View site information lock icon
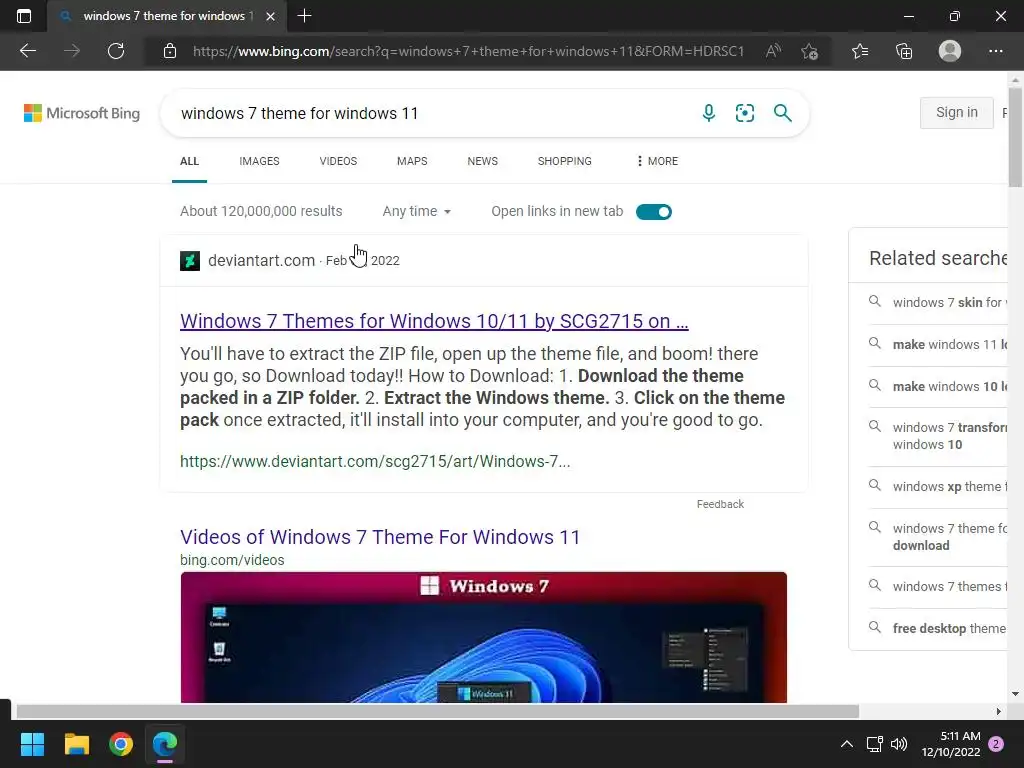 click(x=170, y=51)
